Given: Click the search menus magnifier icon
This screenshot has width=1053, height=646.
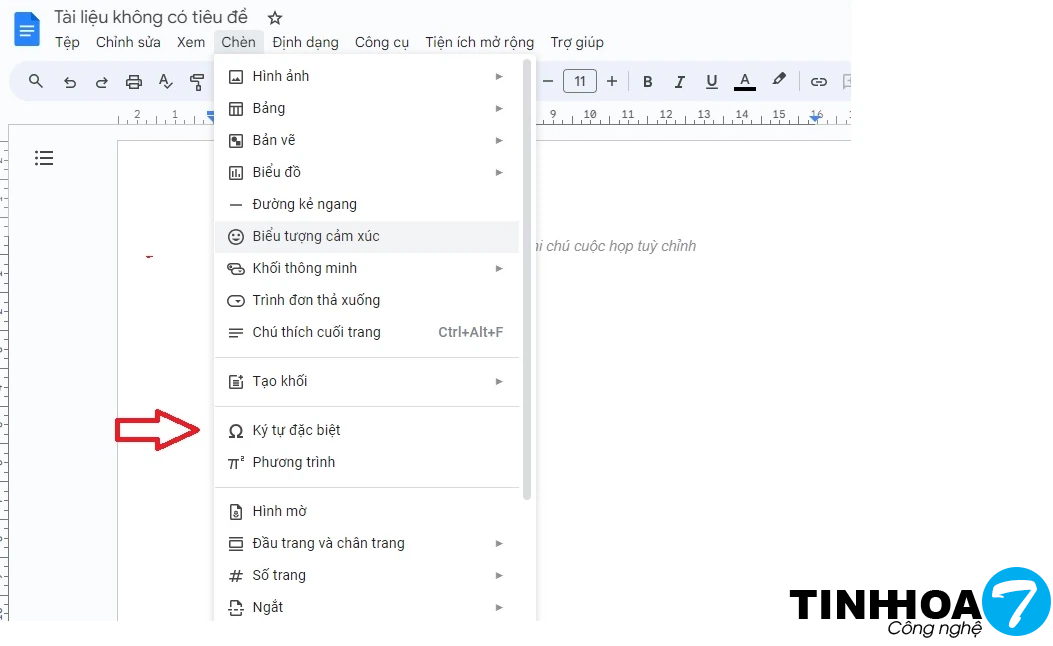Looking at the screenshot, I should pos(36,82).
